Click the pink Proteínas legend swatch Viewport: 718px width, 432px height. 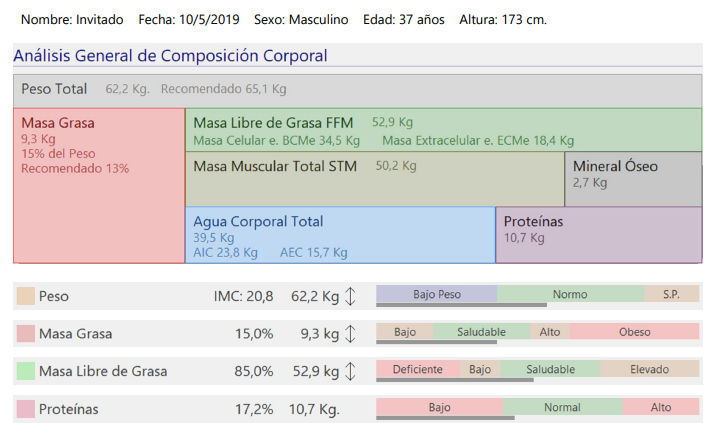click(x=26, y=409)
